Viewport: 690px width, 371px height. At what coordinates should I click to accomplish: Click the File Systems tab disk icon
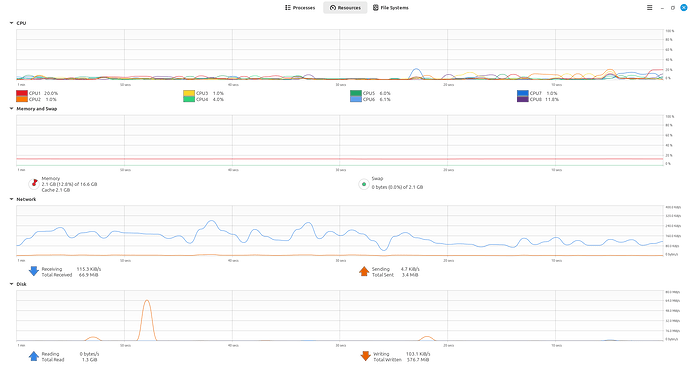pos(375,7)
